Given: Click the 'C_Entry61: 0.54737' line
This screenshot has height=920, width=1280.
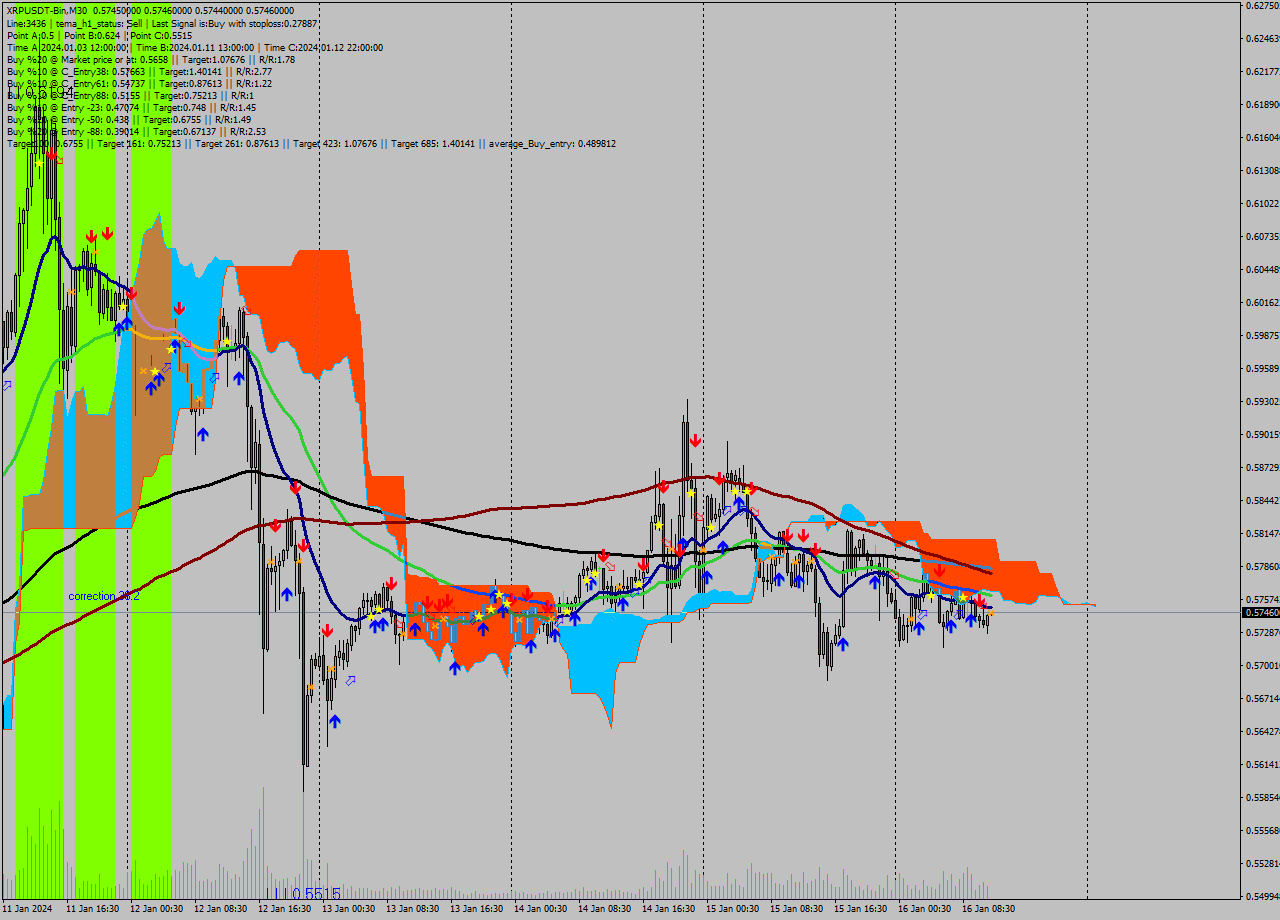Looking at the screenshot, I should tap(139, 83).
